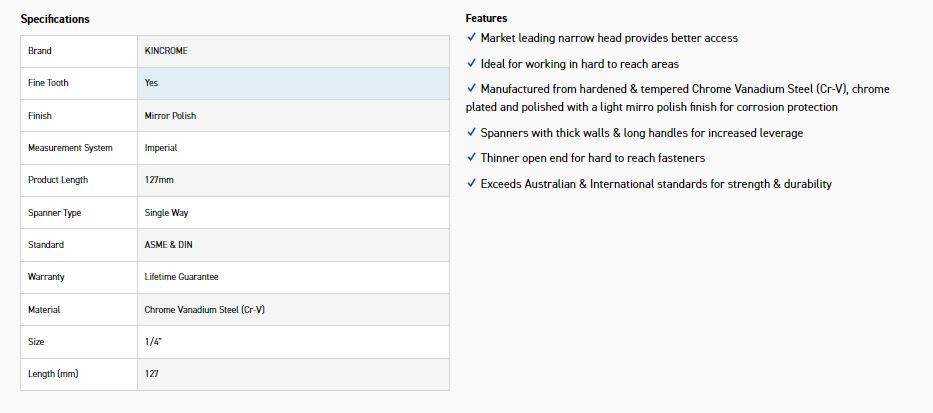Screen dimensions: 933x413
Task: Click the 'Mirror Polish' finish value
Action: (x=170, y=116)
